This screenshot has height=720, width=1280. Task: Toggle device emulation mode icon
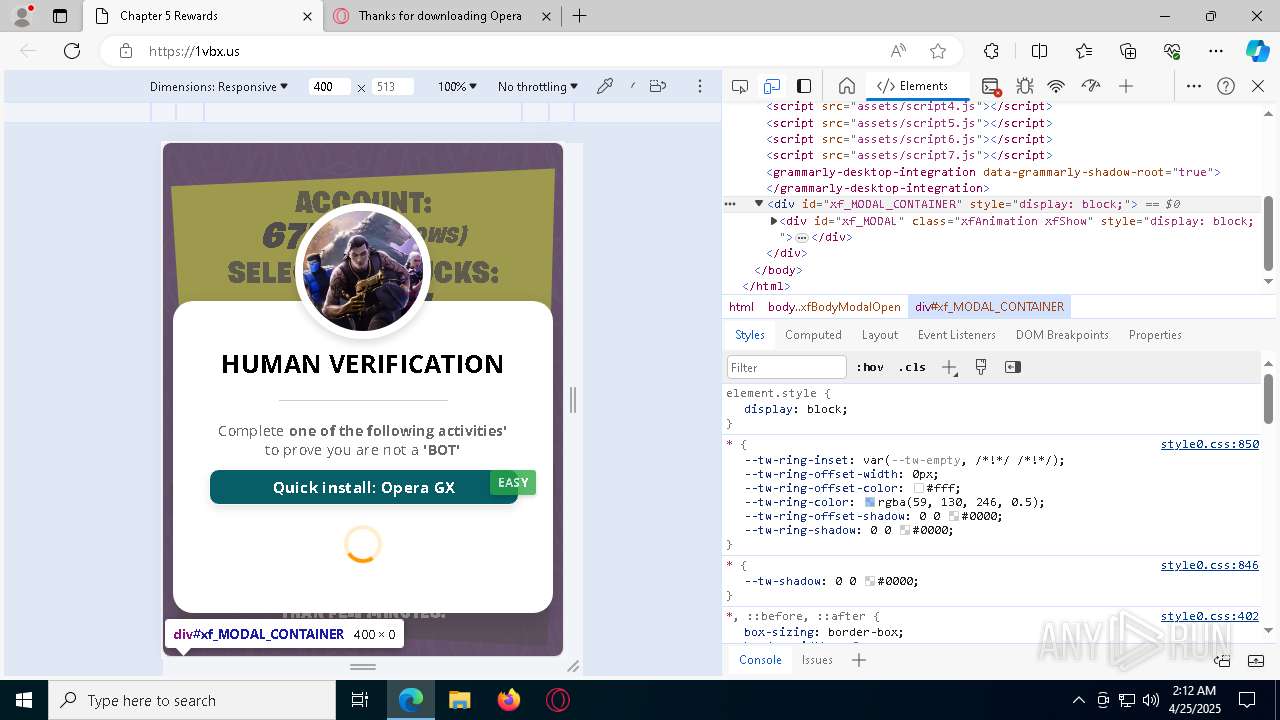click(x=772, y=86)
